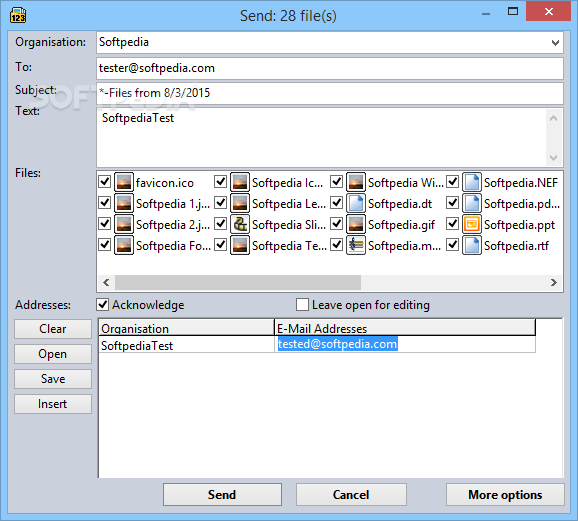Click the Clear addresses button
Image resolution: width=578 pixels, height=521 pixels.
[x=53, y=329]
